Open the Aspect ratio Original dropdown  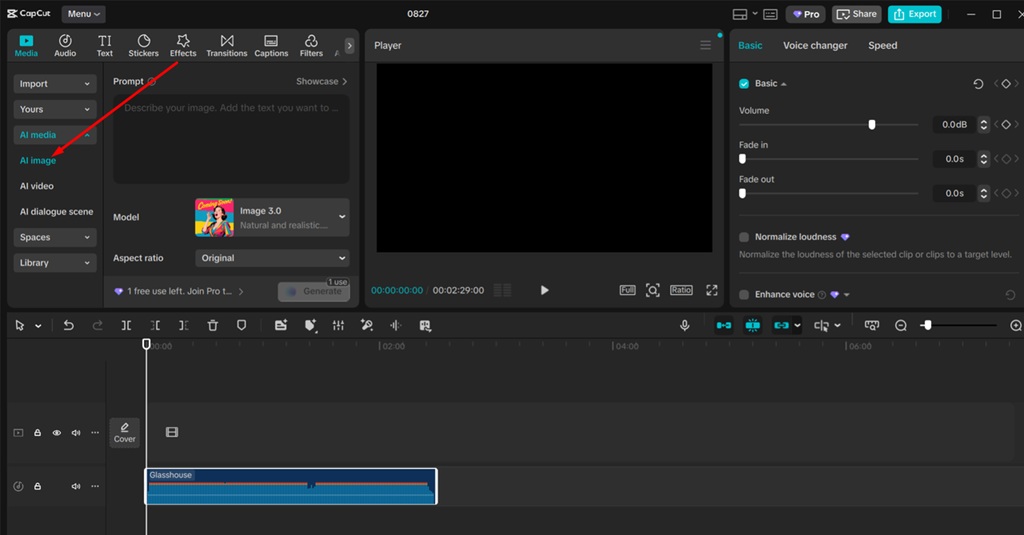click(x=272, y=258)
